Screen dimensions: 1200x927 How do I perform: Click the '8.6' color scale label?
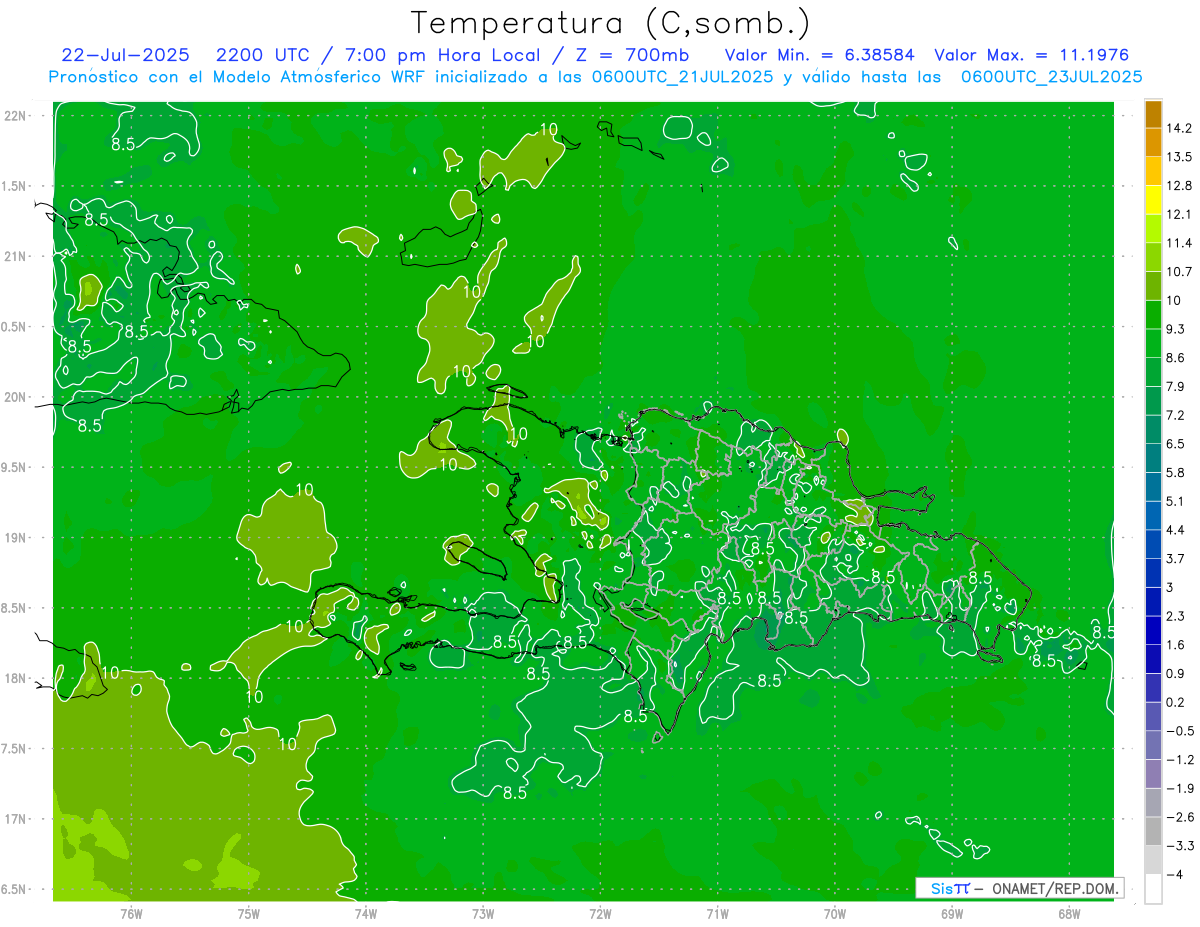1175,358
